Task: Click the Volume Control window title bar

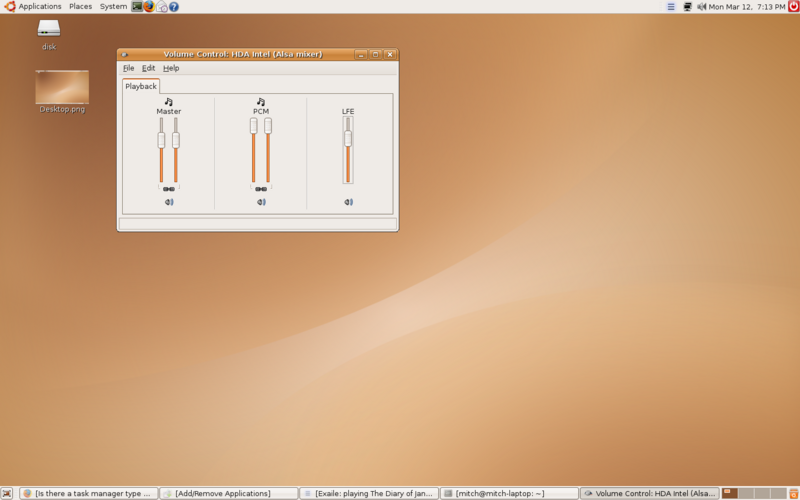Action: coord(243,54)
